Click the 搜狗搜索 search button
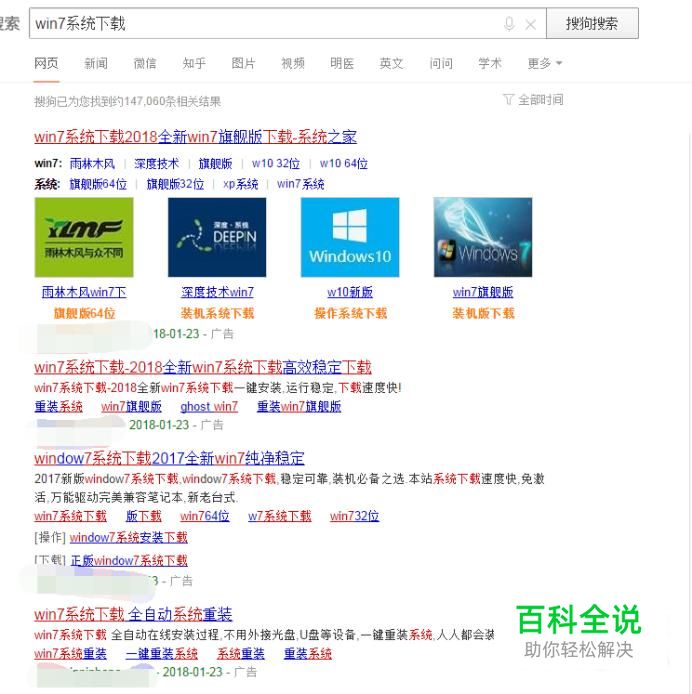This screenshot has width=692, height=694. point(592,23)
